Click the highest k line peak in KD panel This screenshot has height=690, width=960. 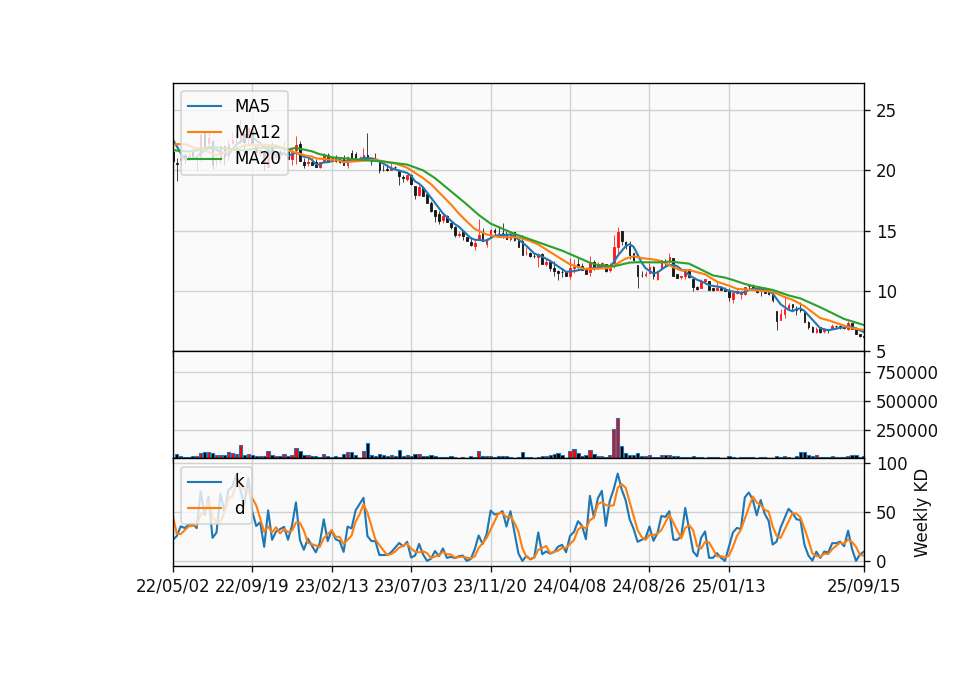click(x=618, y=474)
